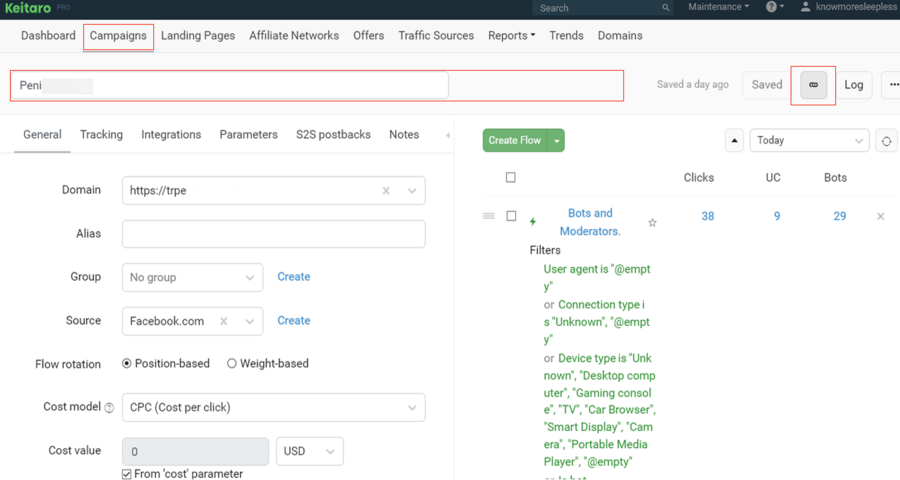Copy campaign link with chain icon button
Screen dimensions: 900x480
[813, 85]
